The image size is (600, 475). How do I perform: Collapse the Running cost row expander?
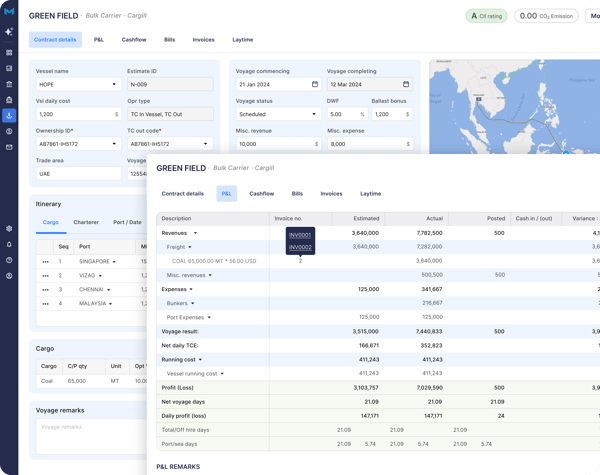pos(200,360)
